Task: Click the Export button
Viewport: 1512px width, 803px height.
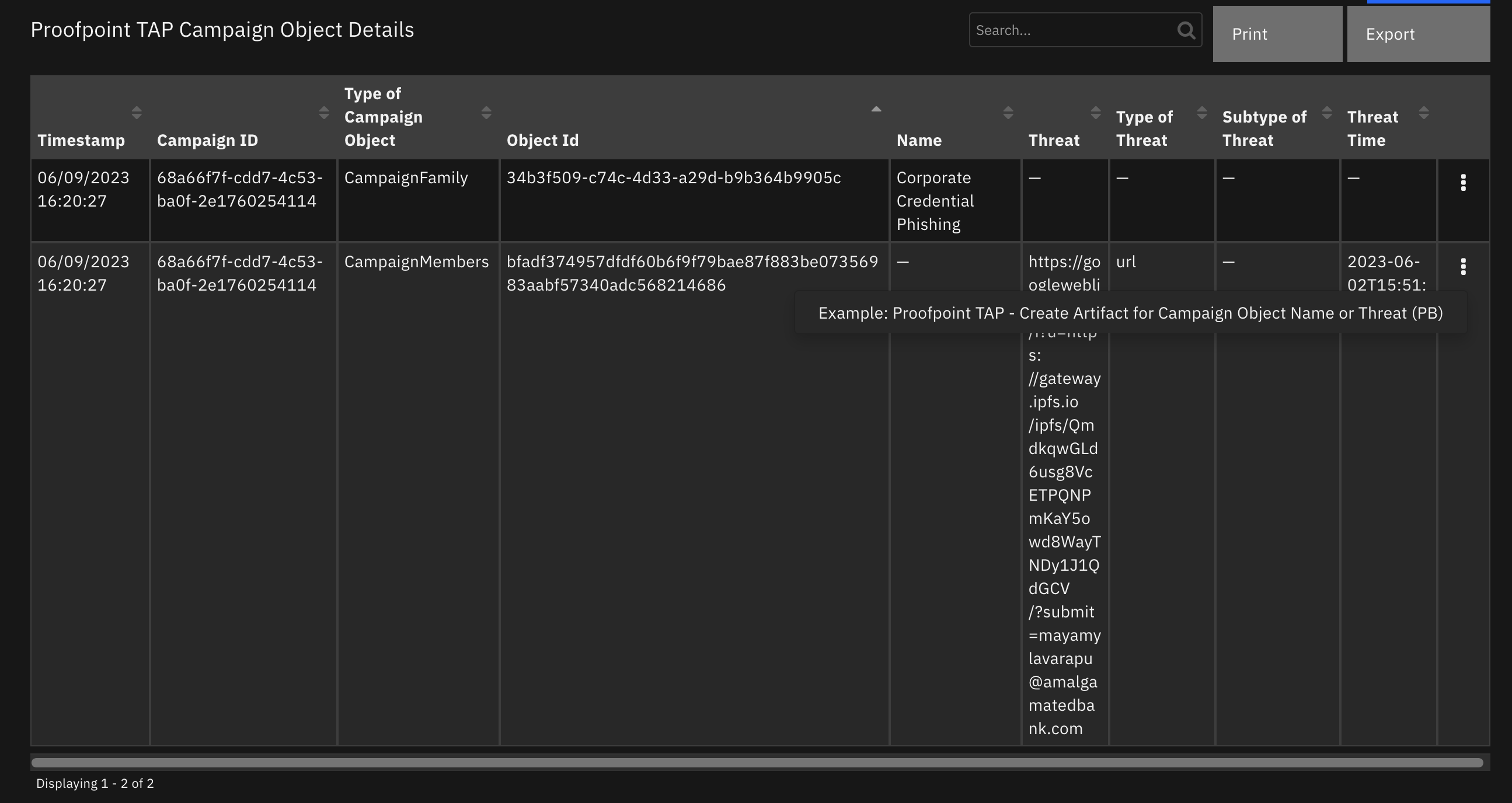Action: point(1391,34)
